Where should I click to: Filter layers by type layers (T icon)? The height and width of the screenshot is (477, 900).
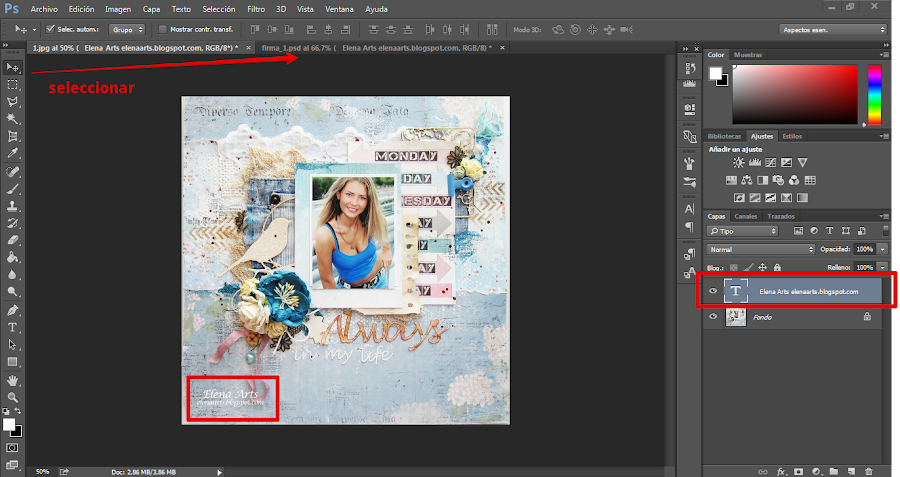tap(829, 231)
